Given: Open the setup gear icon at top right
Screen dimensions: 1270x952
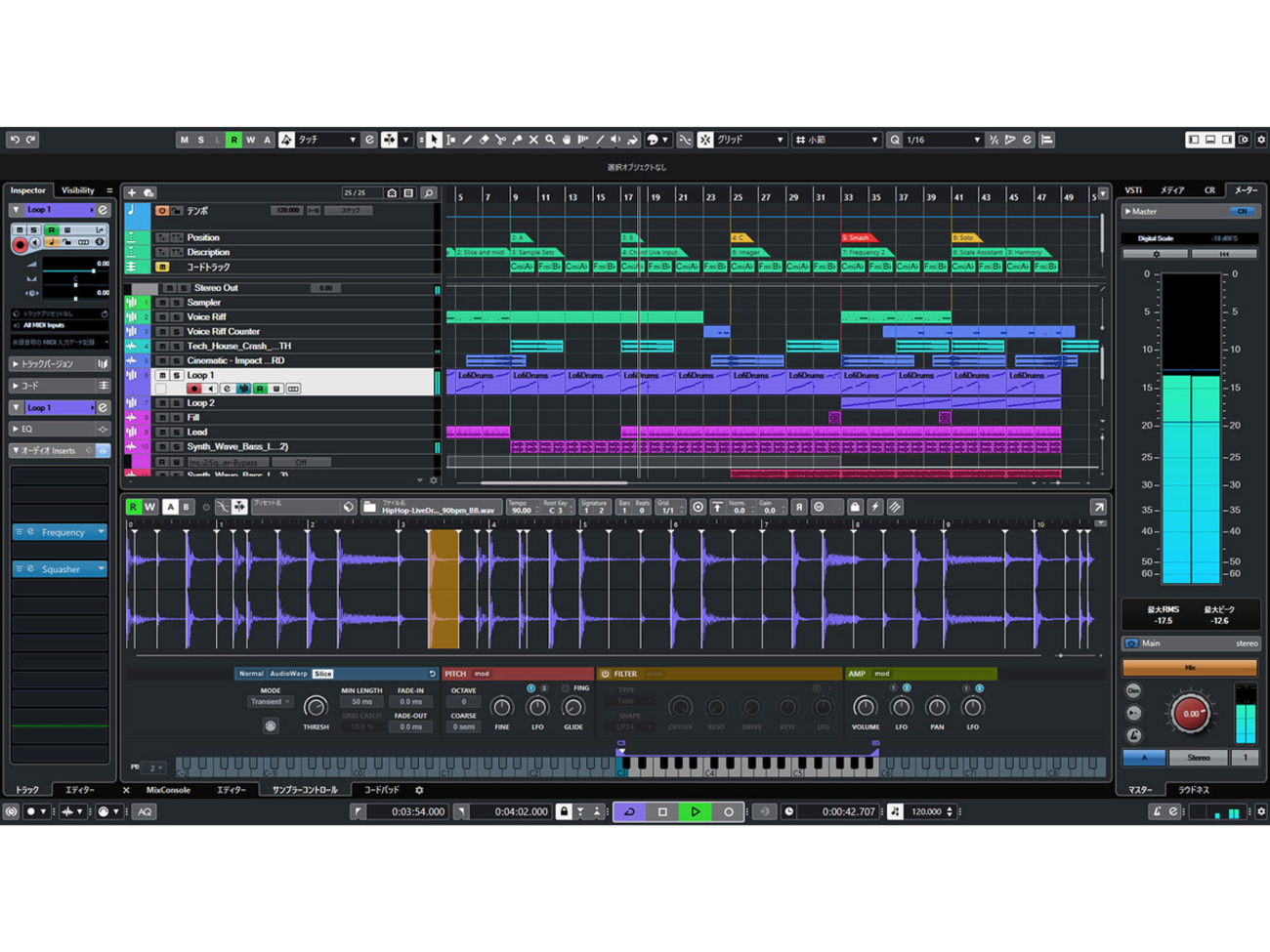Looking at the screenshot, I should [1260, 140].
